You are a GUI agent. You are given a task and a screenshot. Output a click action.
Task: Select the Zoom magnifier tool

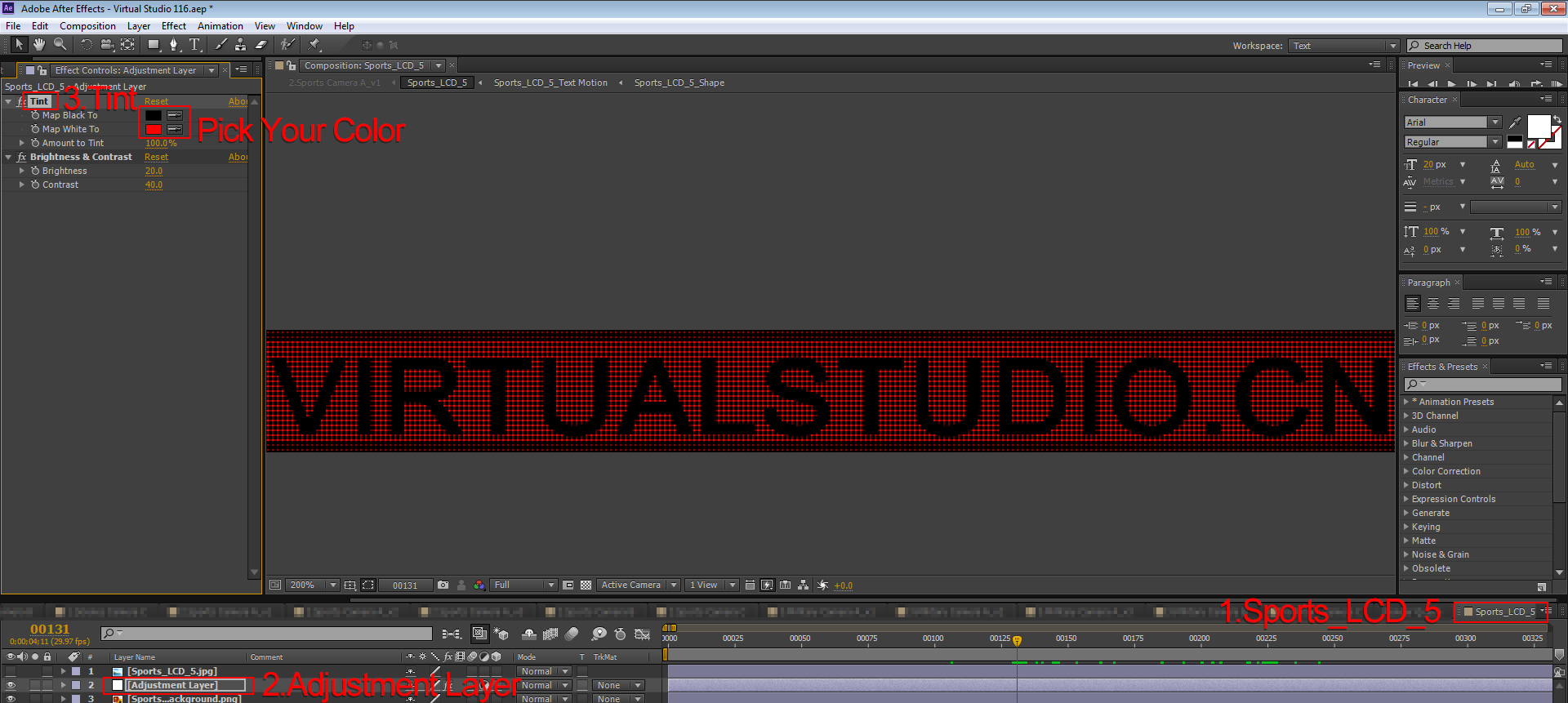click(60, 44)
